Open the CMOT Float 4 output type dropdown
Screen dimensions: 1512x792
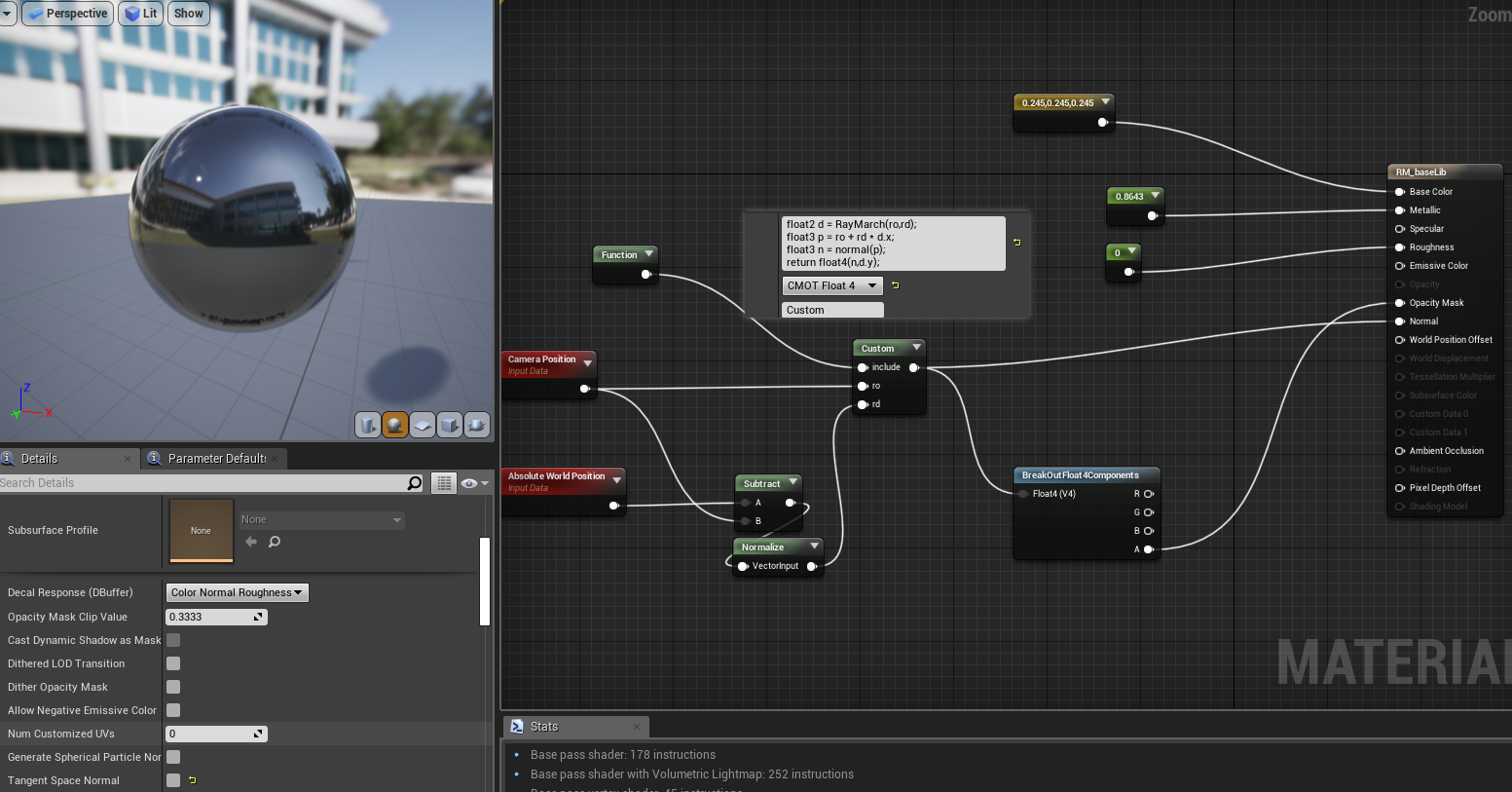[831, 284]
